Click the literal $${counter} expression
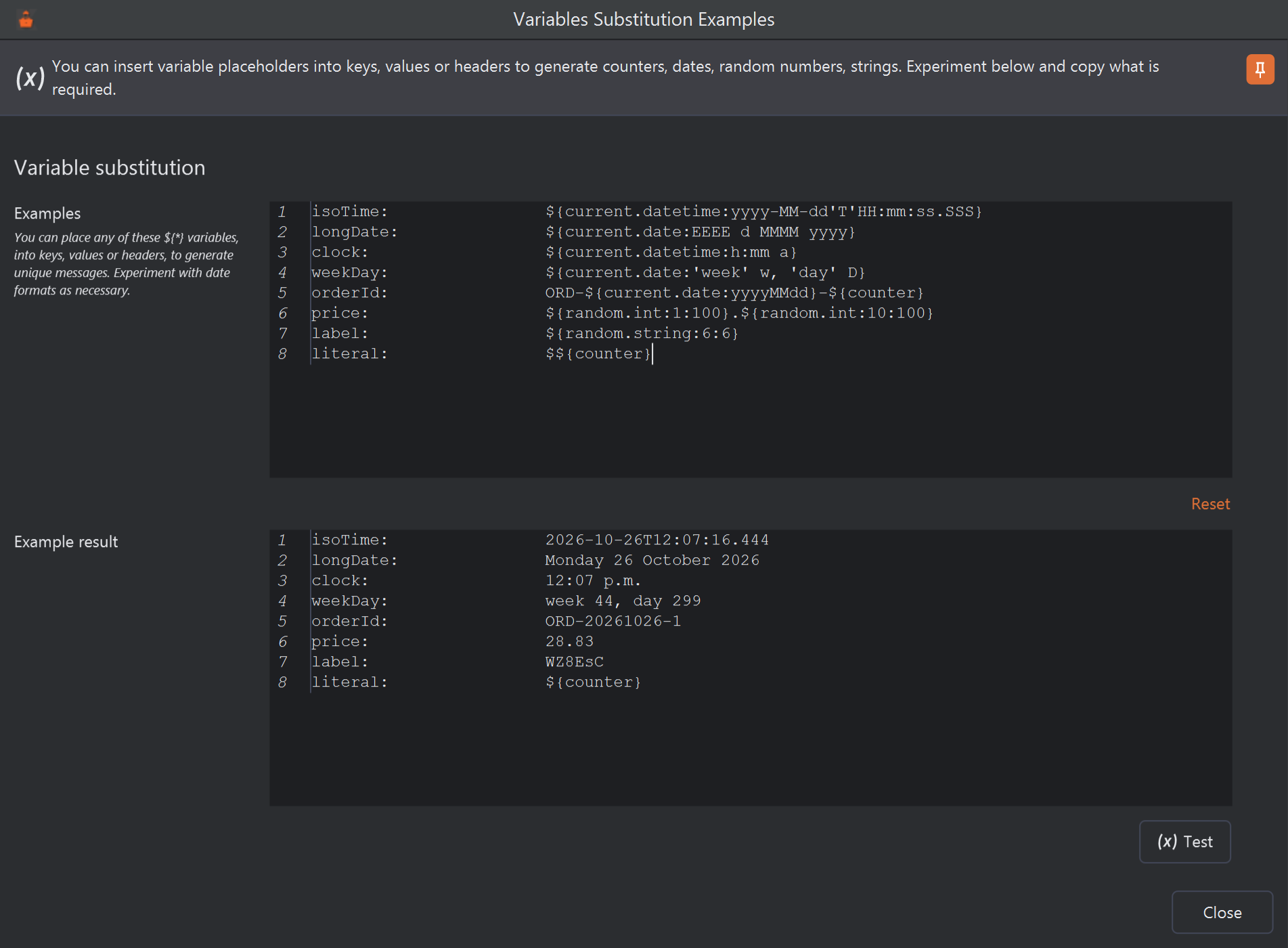Image resolution: width=1288 pixels, height=948 pixels. tap(598, 353)
